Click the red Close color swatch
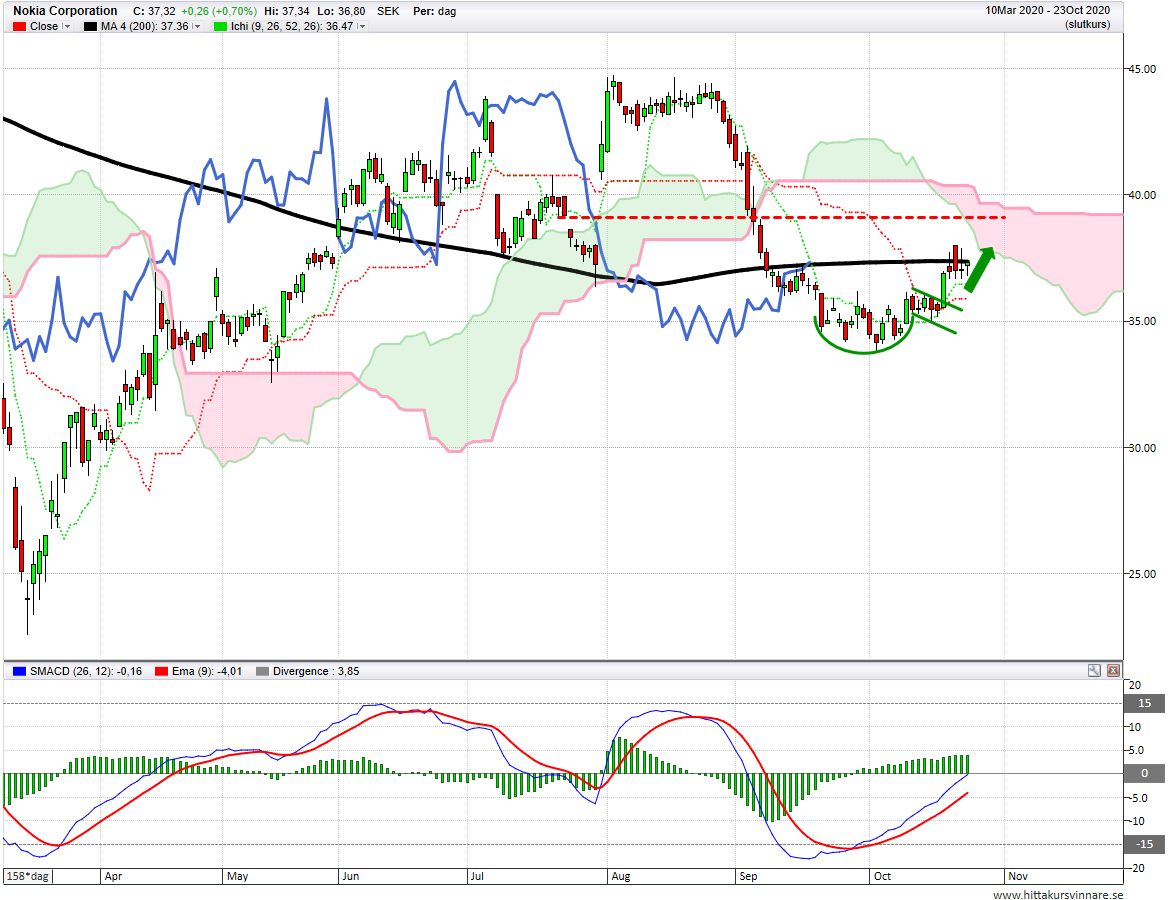 coord(19,26)
